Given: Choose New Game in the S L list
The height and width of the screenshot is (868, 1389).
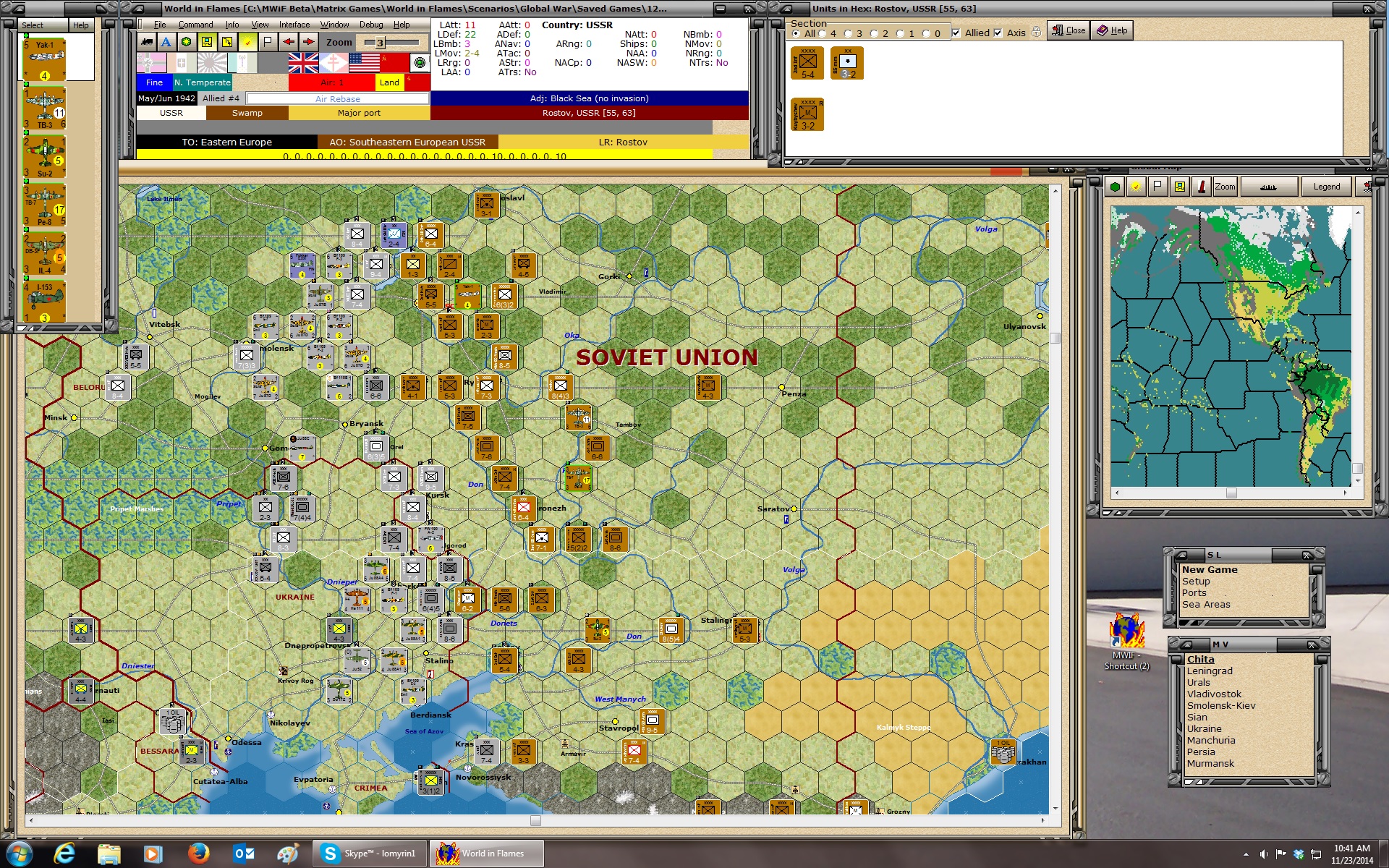Looking at the screenshot, I should click(1210, 570).
